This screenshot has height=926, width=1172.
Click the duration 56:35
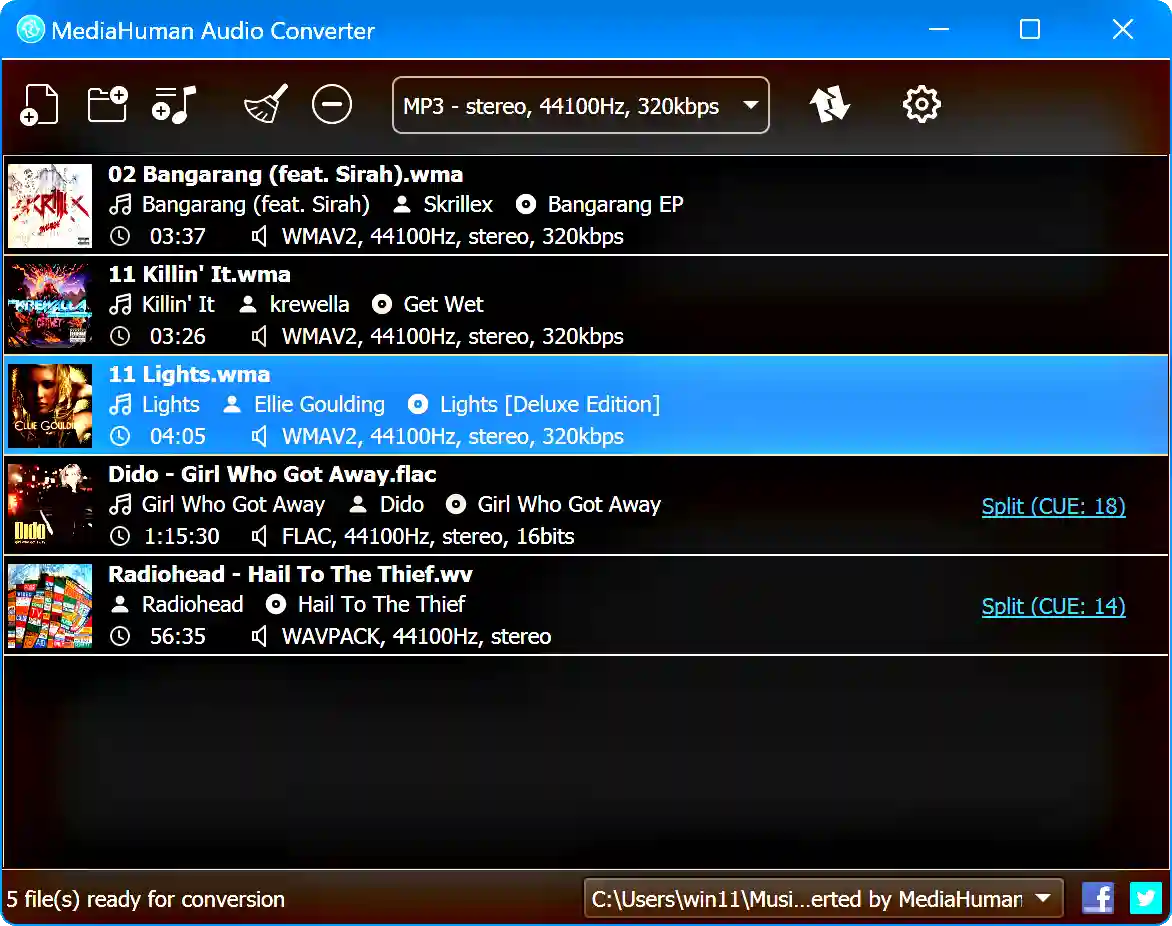[178, 637]
